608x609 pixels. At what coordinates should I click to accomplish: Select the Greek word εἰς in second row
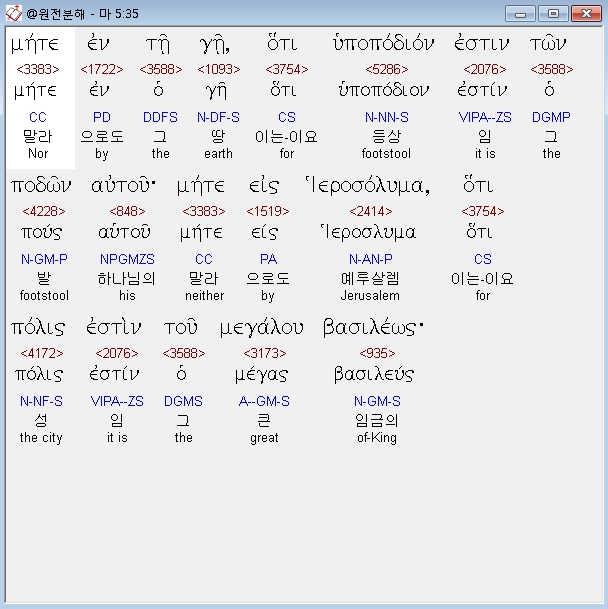[x=264, y=186]
